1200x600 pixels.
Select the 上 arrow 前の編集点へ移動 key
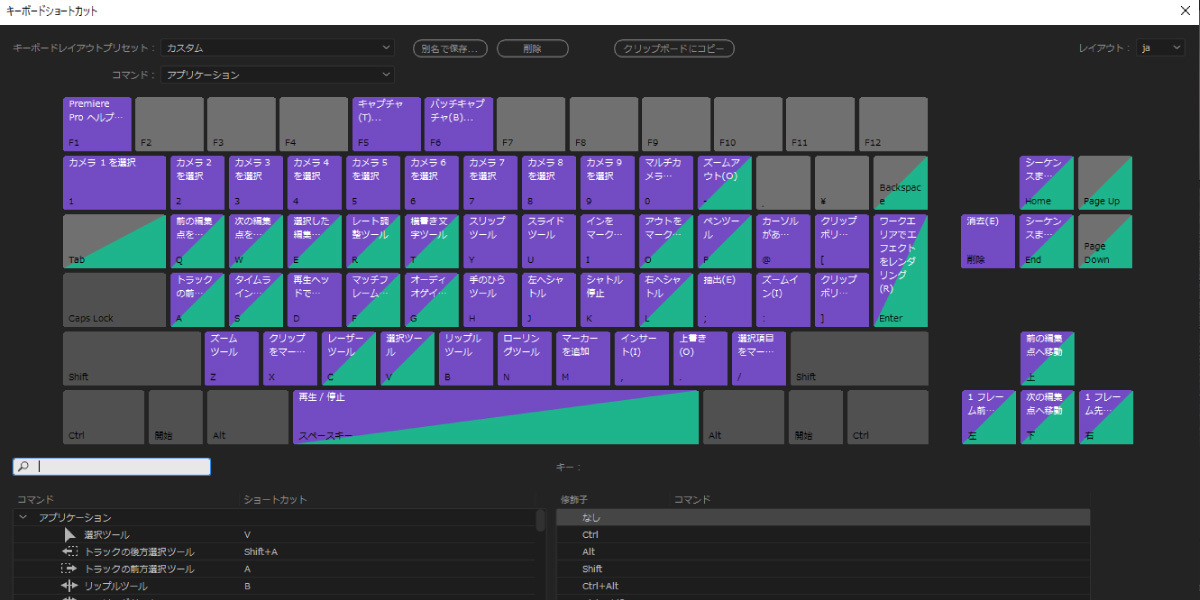[1047, 358]
